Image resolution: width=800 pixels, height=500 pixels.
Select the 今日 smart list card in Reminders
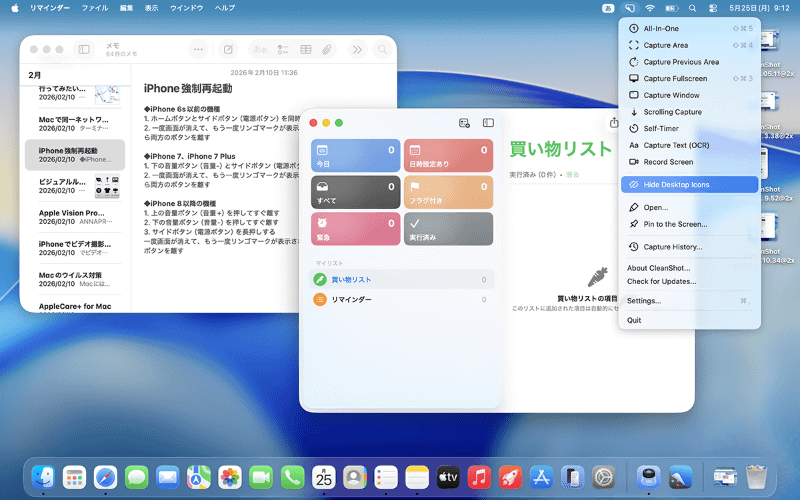(x=356, y=156)
